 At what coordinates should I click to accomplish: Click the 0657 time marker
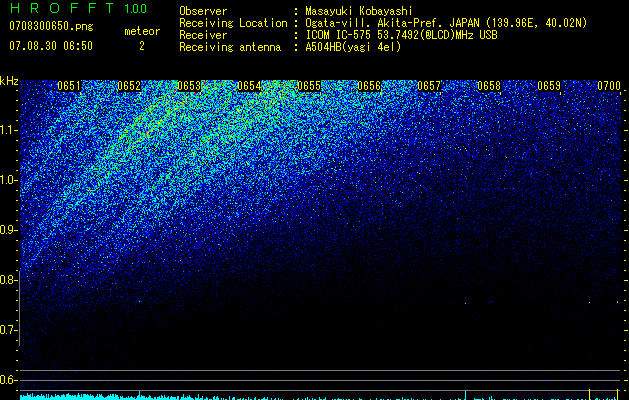(429, 86)
